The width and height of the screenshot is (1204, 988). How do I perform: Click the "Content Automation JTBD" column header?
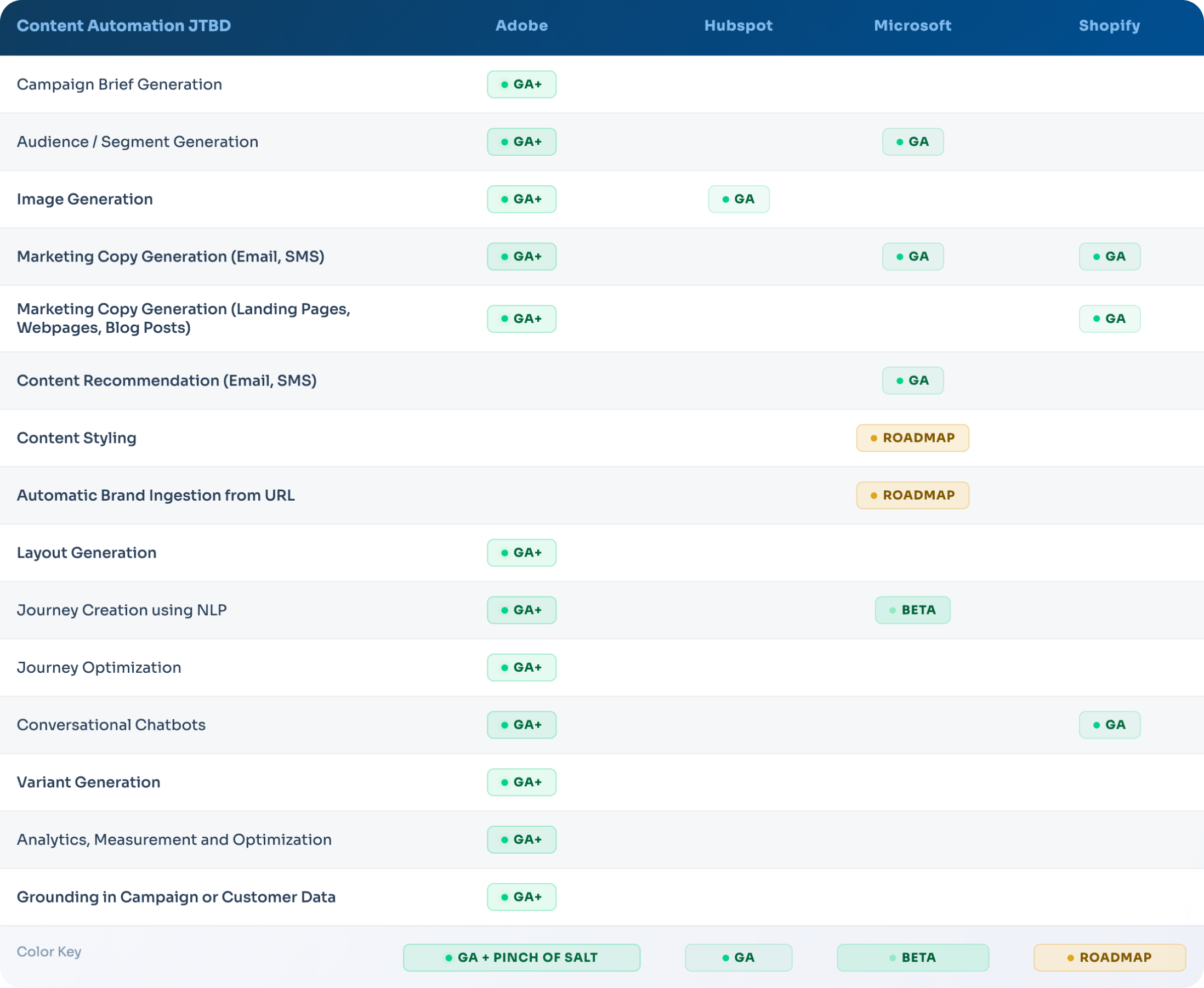click(x=123, y=26)
